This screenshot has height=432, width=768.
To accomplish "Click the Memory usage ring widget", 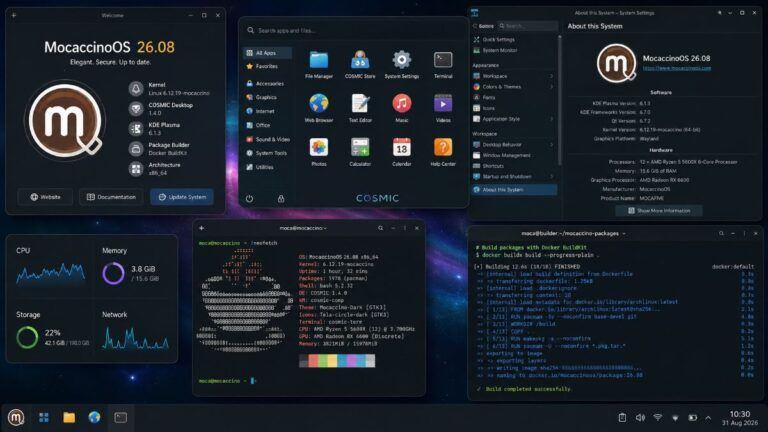I will click(x=113, y=273).
